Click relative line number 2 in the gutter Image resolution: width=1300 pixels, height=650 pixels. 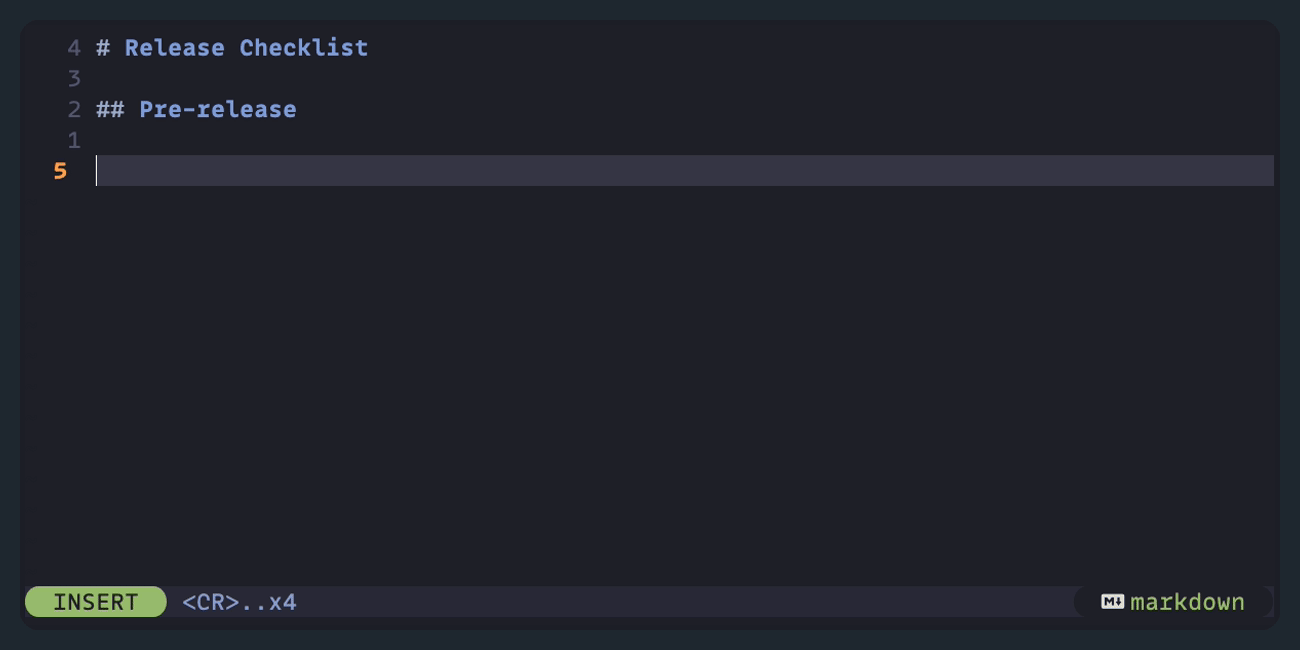(73, 109)
